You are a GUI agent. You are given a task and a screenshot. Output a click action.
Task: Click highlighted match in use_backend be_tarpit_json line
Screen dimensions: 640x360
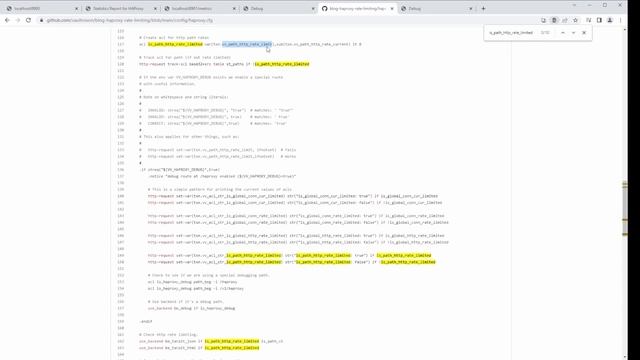(x=232, y=341)
